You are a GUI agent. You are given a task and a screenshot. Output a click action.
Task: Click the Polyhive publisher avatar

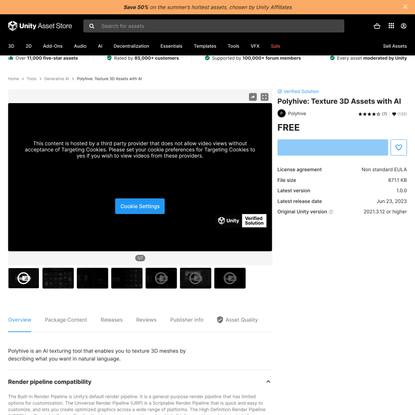pos(282,113)
